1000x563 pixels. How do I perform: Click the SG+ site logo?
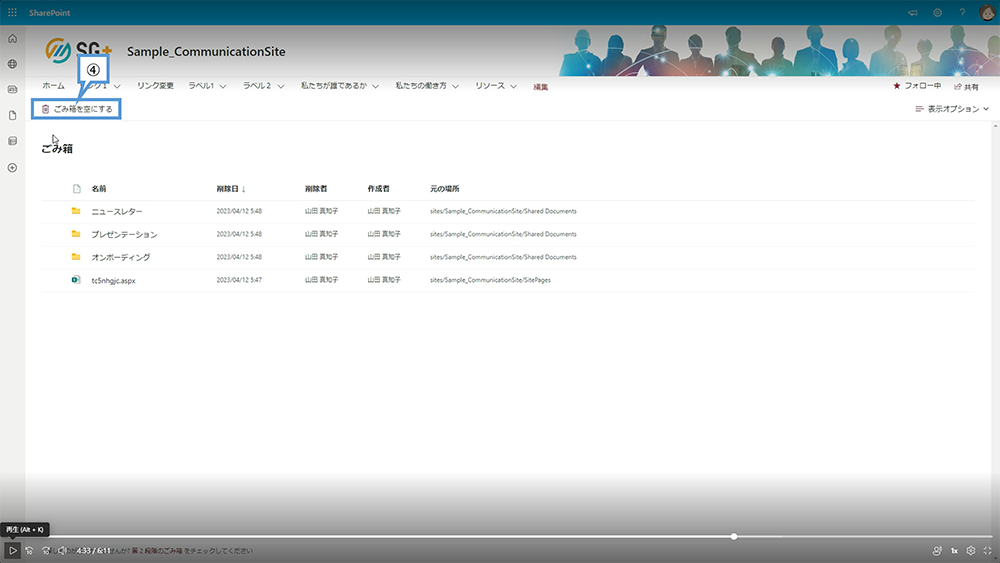coord(78,51)
